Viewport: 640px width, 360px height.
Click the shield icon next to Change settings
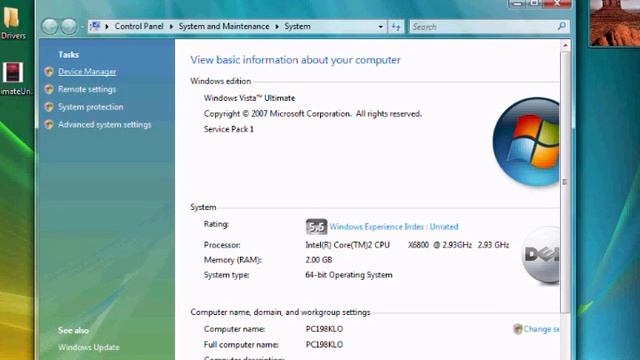518,329
